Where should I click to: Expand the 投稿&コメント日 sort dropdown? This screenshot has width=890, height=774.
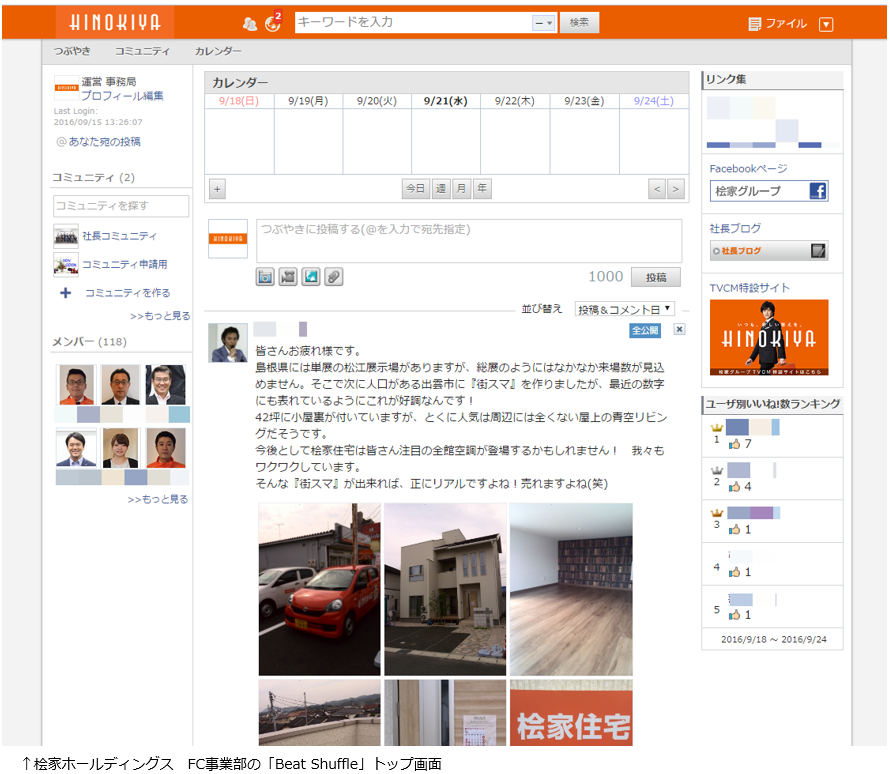625,309
